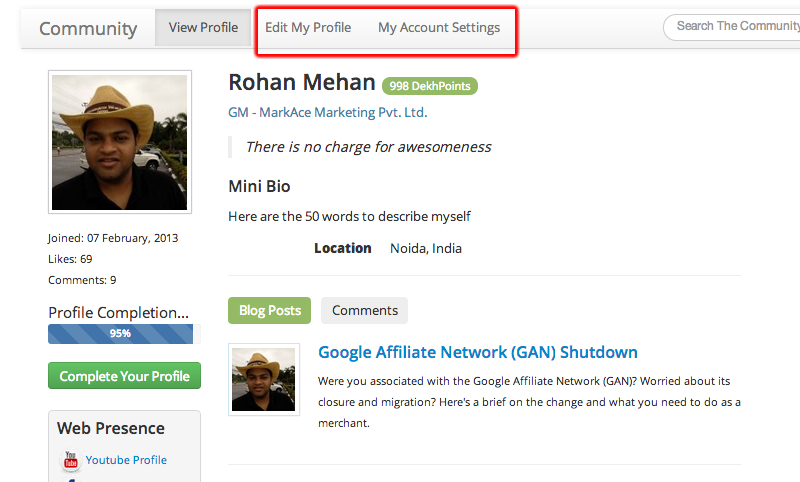Open the Edit My Profile tab
The width and height of the screenshot is (800, 482).
point(308,28)
